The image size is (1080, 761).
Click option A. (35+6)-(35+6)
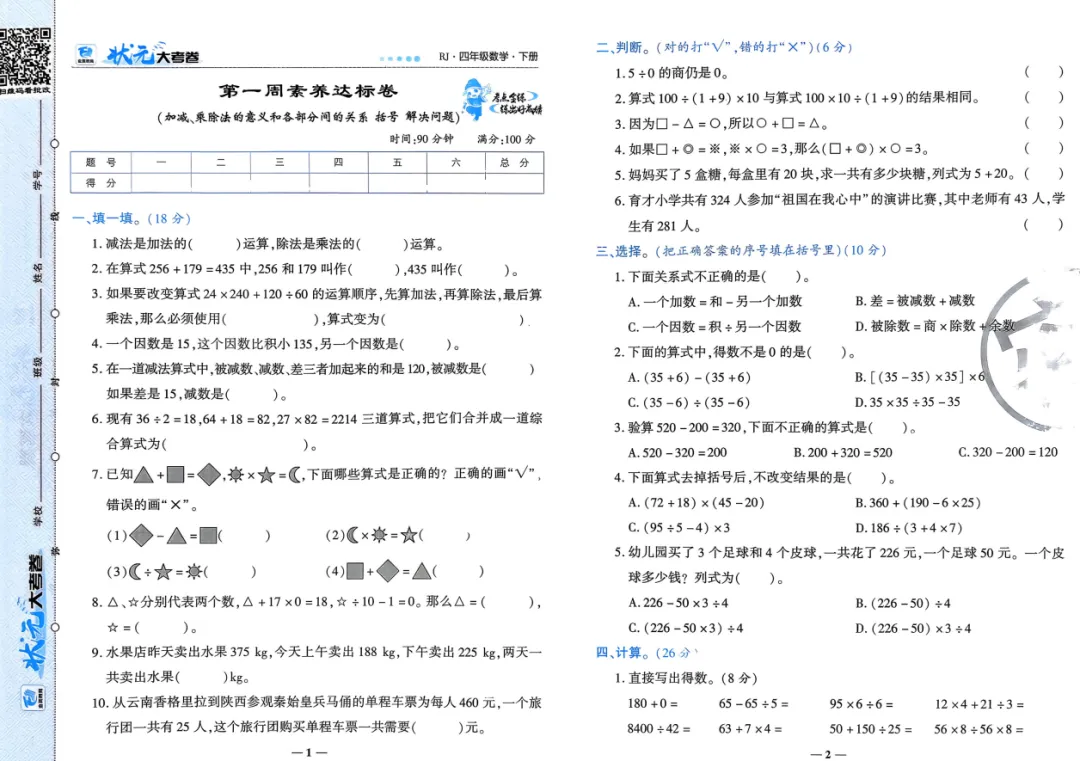(689, 377)
